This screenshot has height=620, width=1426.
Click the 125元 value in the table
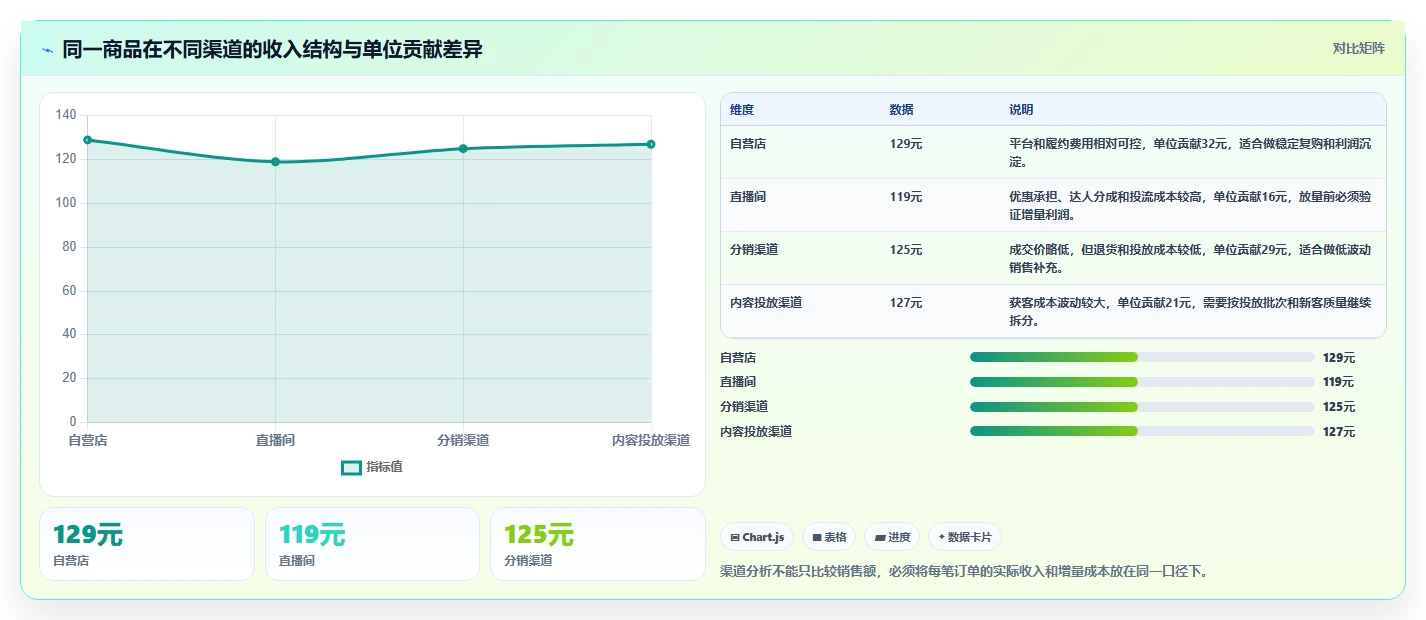click(906, 250)
